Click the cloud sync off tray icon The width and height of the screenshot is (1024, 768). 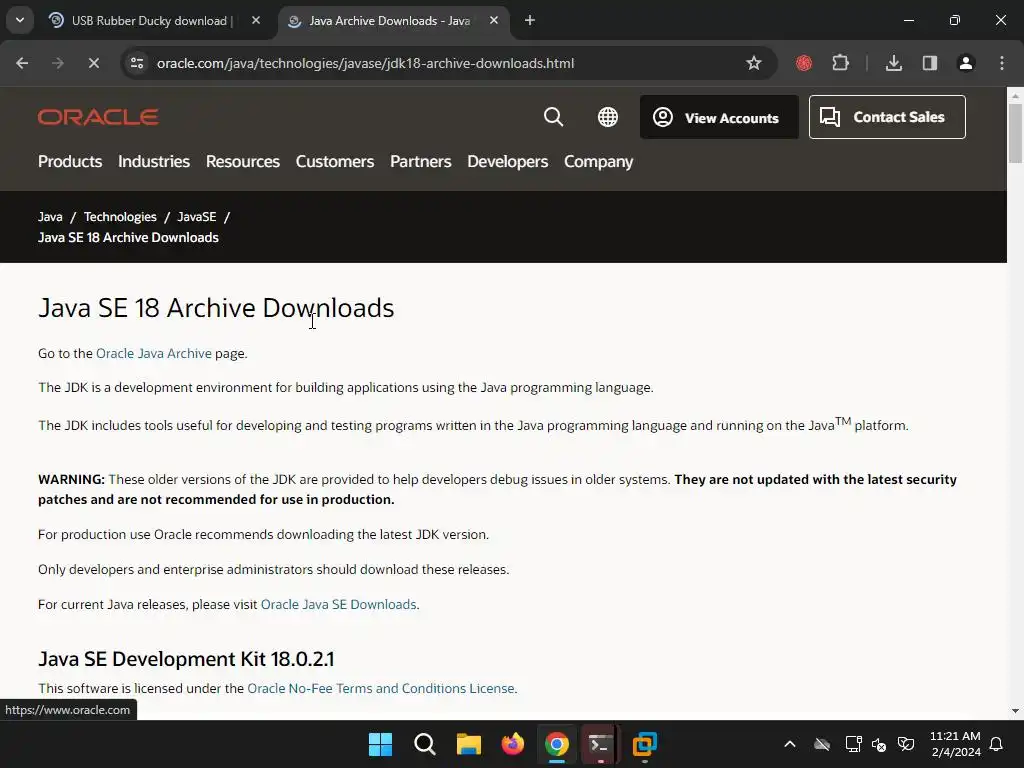(x=822, y=744)
